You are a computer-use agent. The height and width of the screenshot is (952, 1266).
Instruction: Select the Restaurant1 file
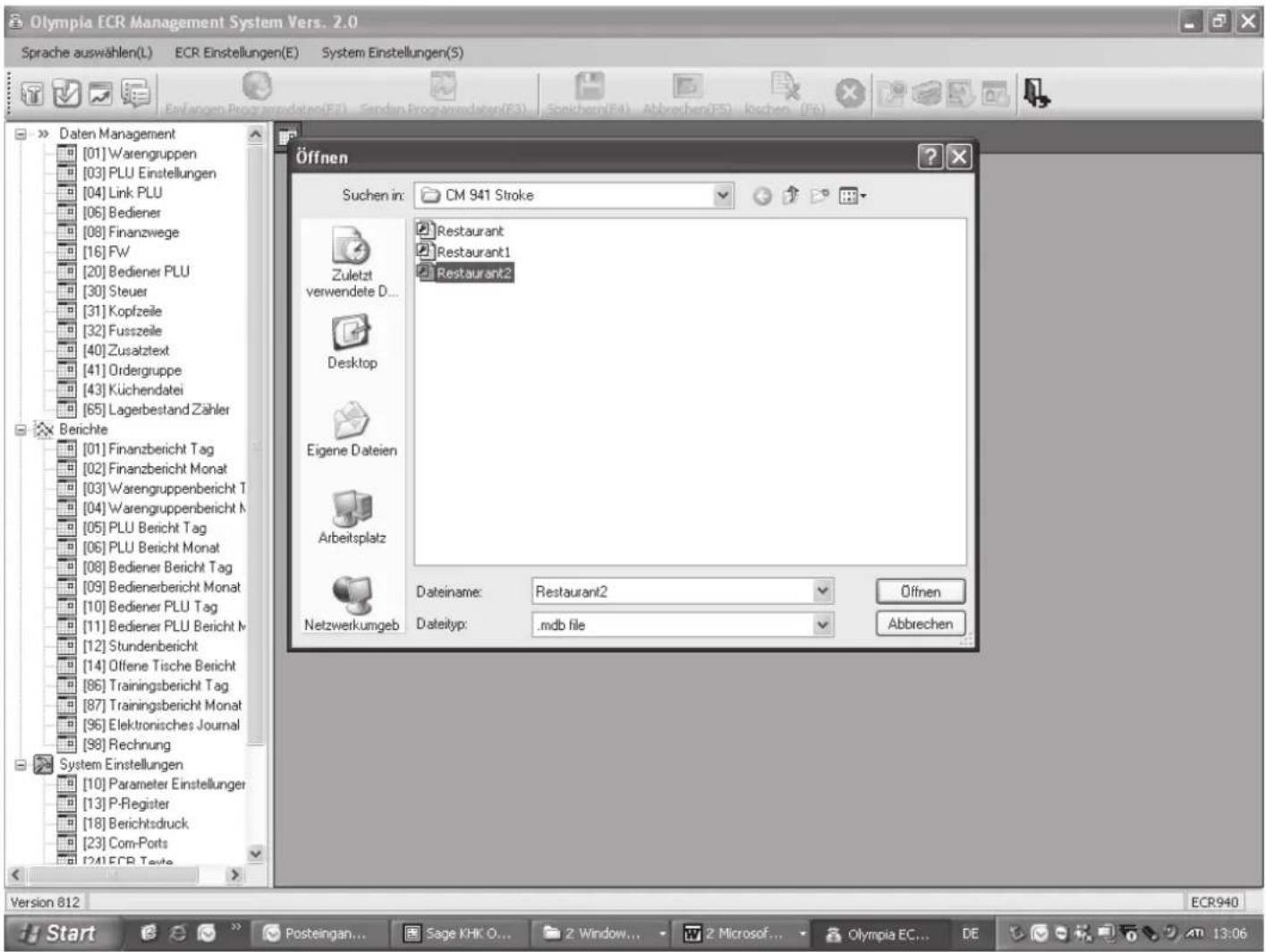[x=463, y=252]
